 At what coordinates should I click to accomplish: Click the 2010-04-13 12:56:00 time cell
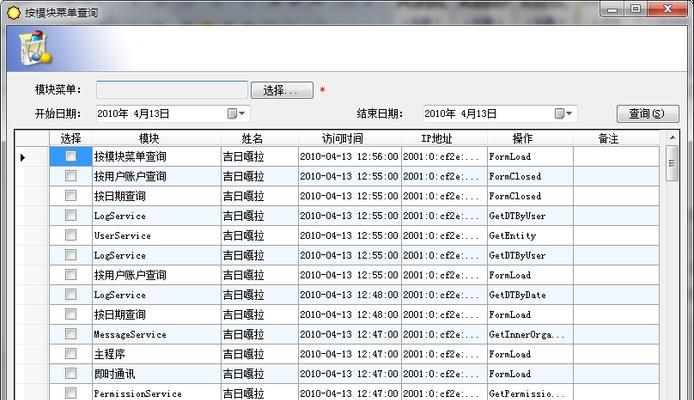[x=350, y=157]
